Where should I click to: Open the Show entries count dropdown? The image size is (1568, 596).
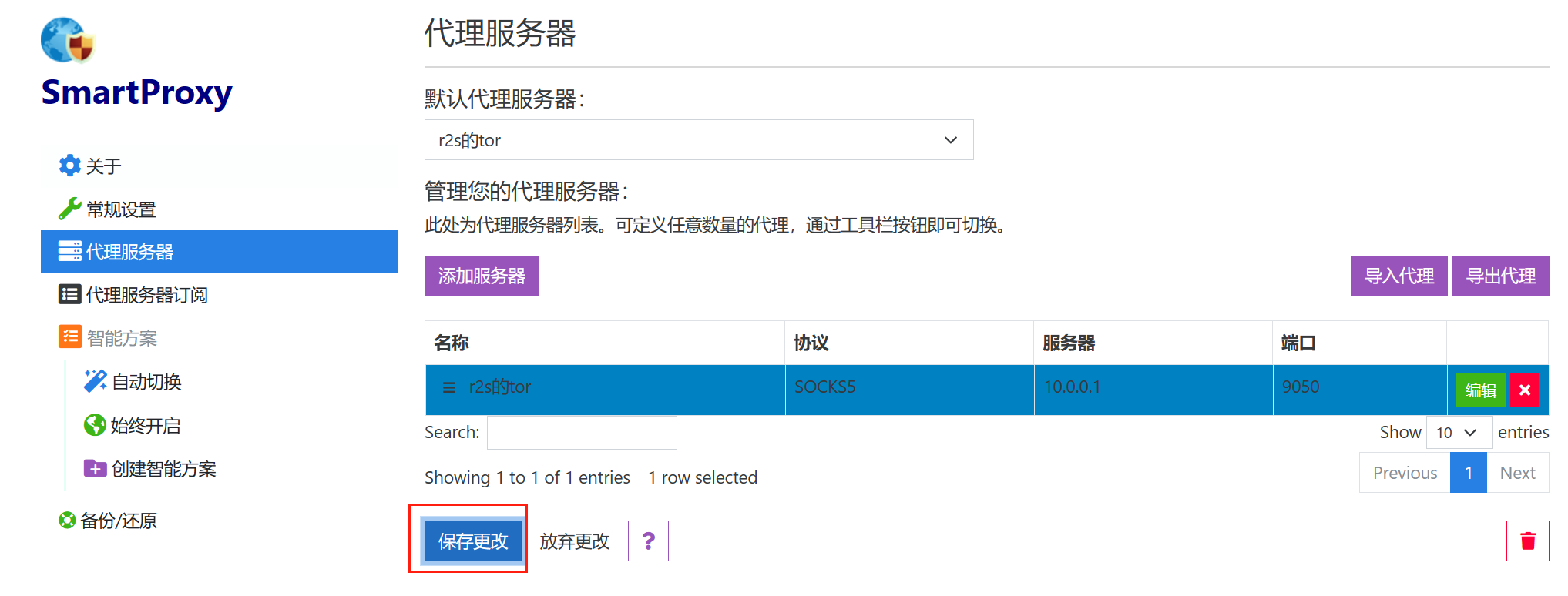pos(1458,433)
